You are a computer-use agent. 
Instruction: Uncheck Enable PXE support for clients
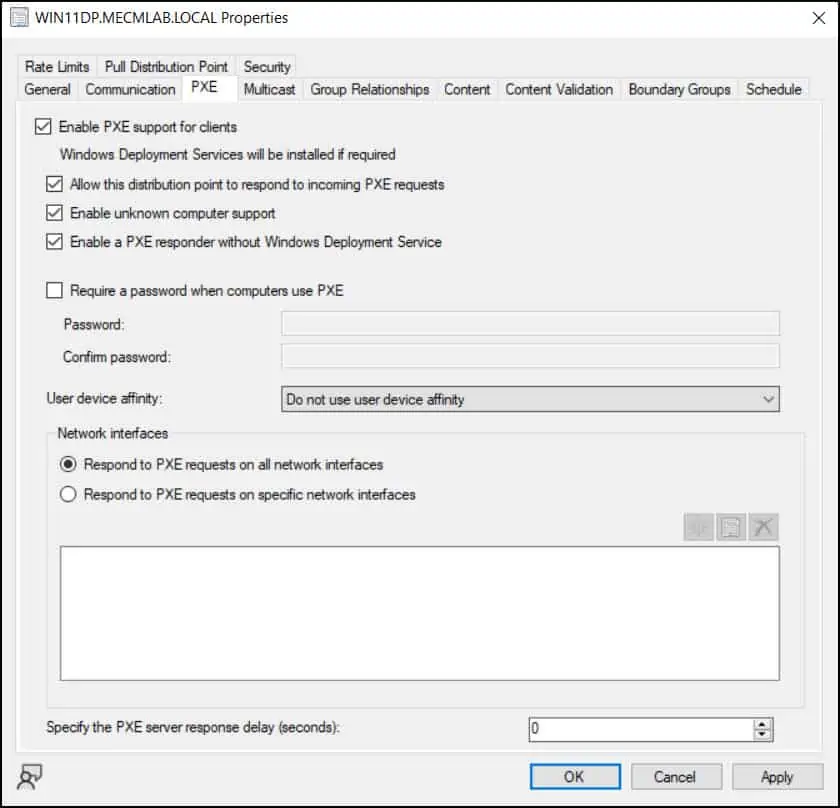(42, 127)
